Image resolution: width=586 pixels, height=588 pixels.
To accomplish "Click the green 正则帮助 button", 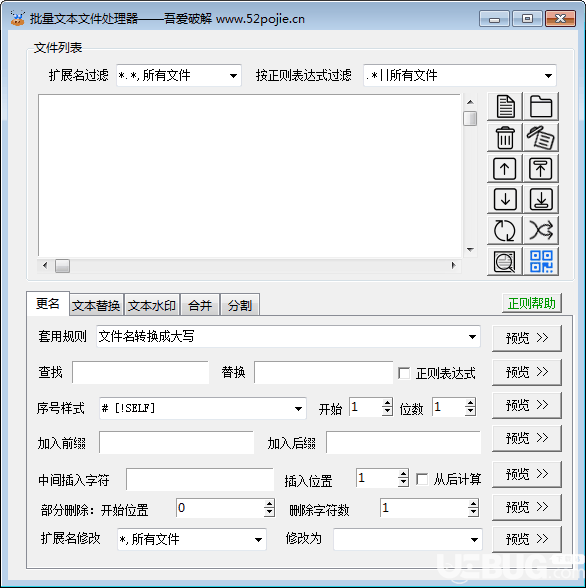I will [x=532, y=303].
